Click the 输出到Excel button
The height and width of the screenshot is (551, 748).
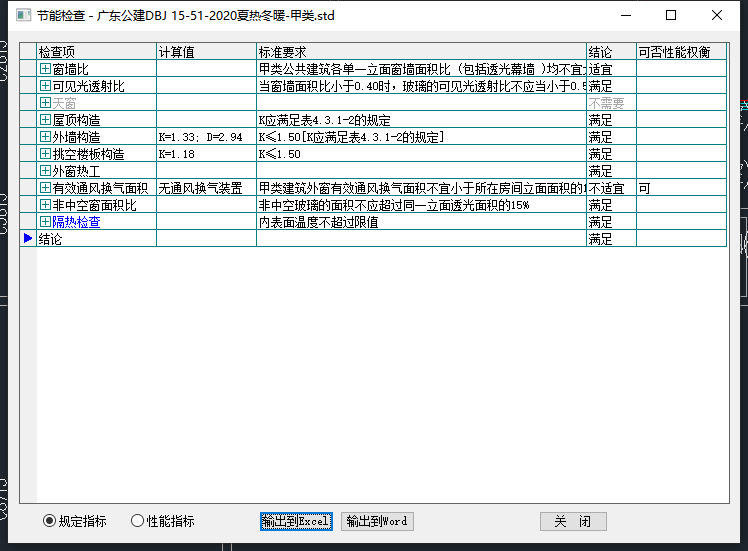pyautogui.click(x=295, y=521)
